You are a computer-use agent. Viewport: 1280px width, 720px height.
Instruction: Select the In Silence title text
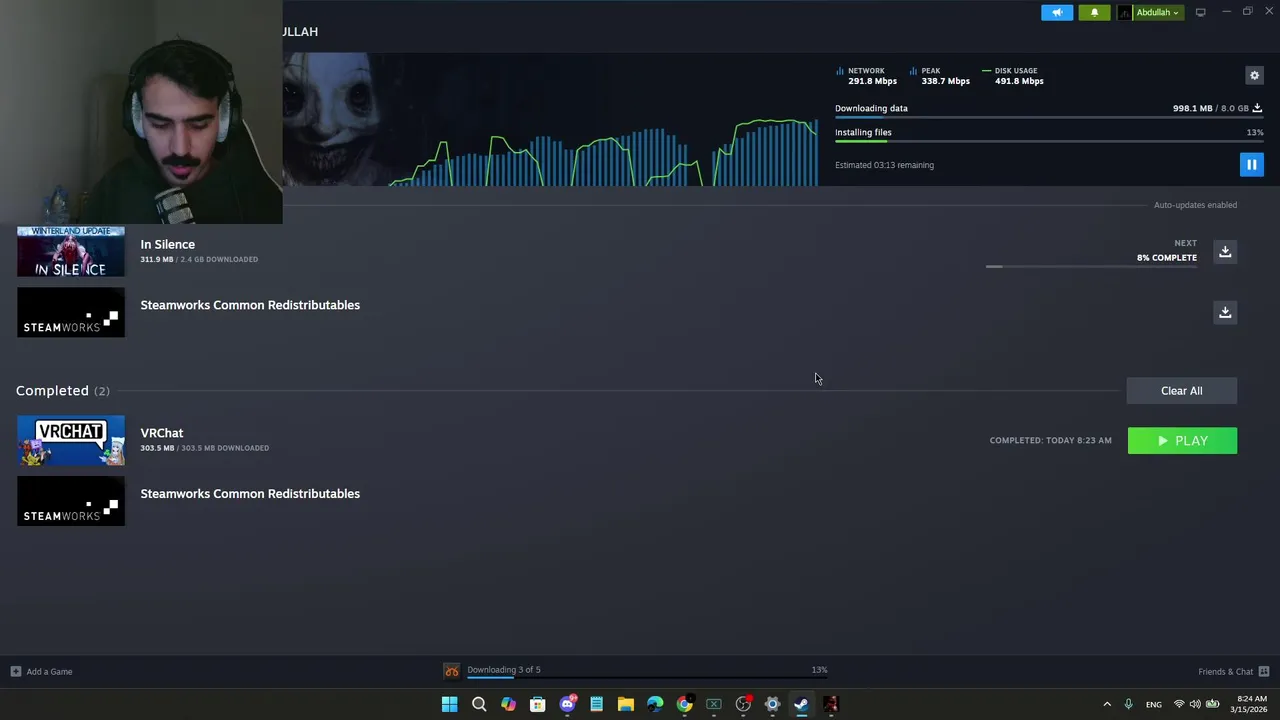[167, 244]
